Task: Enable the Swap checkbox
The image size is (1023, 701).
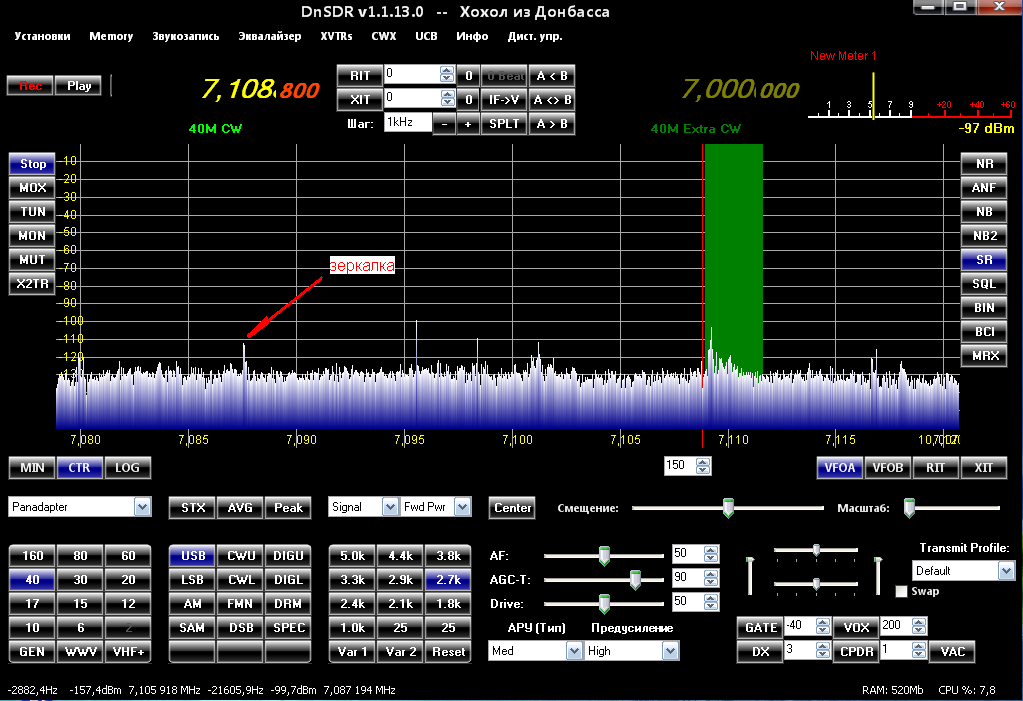Action: (901, 592)
